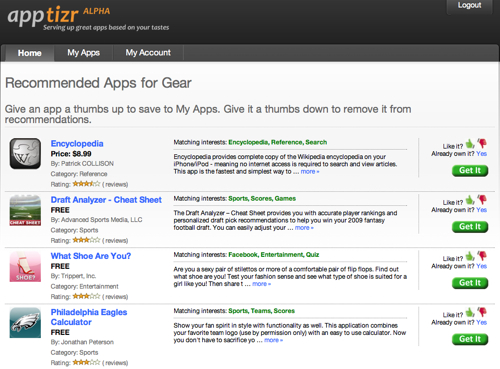Go to the Home tab

(x=30, y=53)
